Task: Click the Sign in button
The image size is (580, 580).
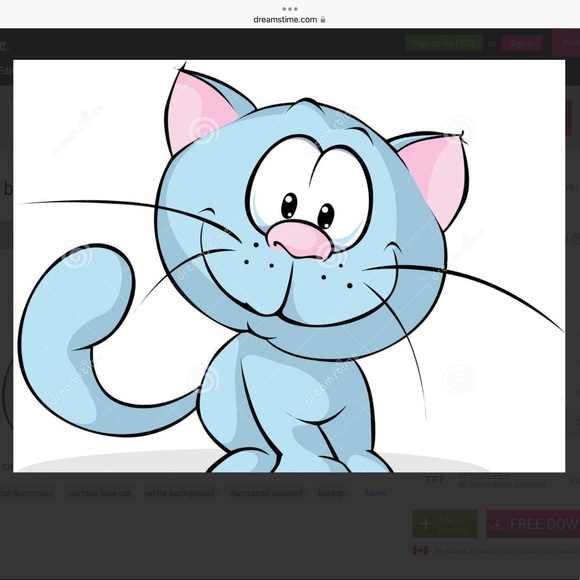Action: coord(522,43)
